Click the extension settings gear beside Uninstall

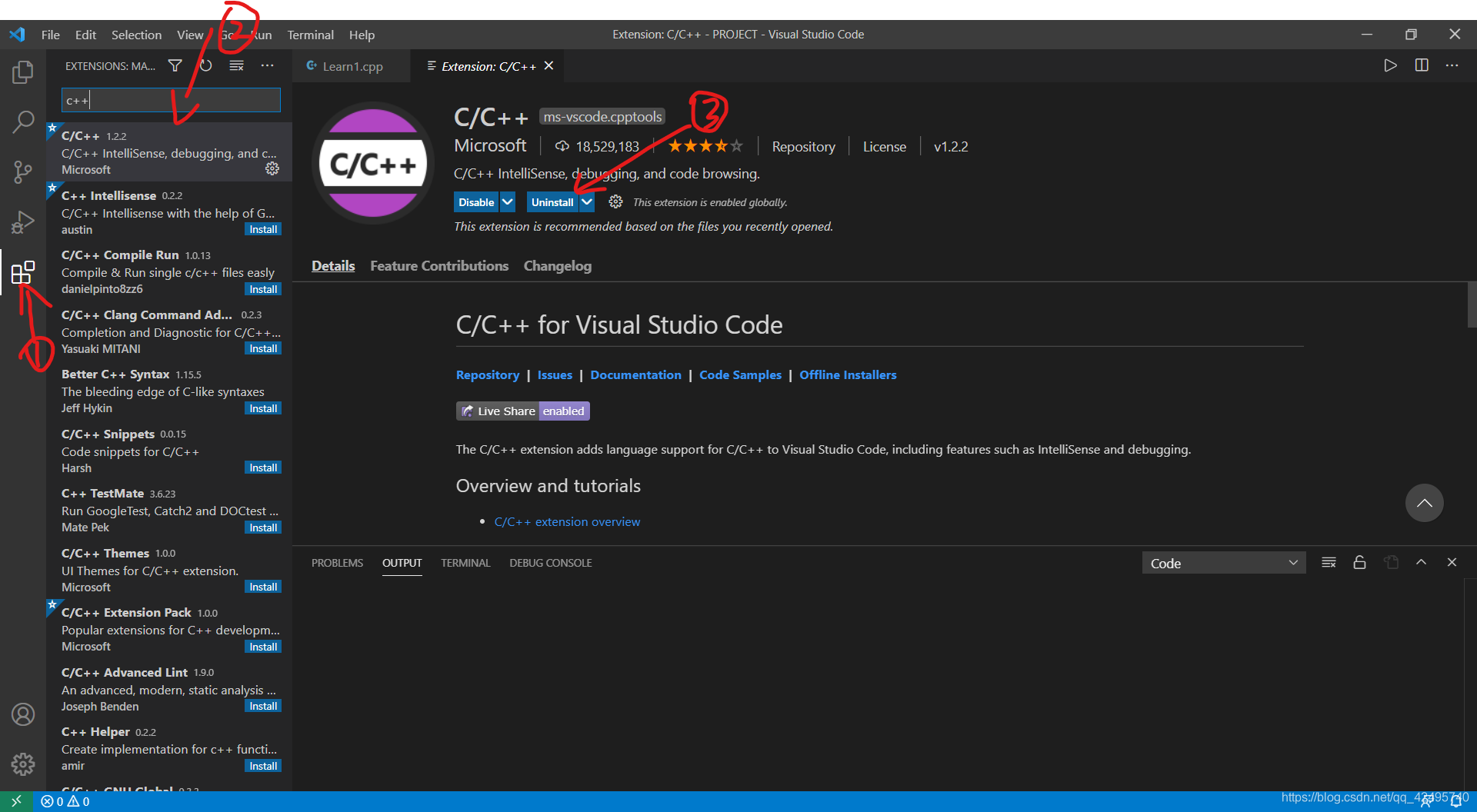tap(615, 201)
